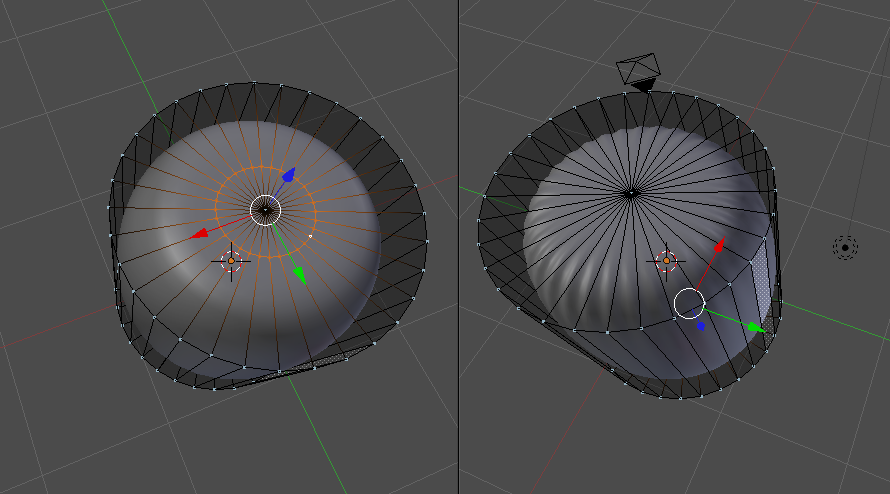Viewport: 890px width, 494px height.
Task: Click the 3D cursor in the right viewport
Action: click(x=666, y=261)
